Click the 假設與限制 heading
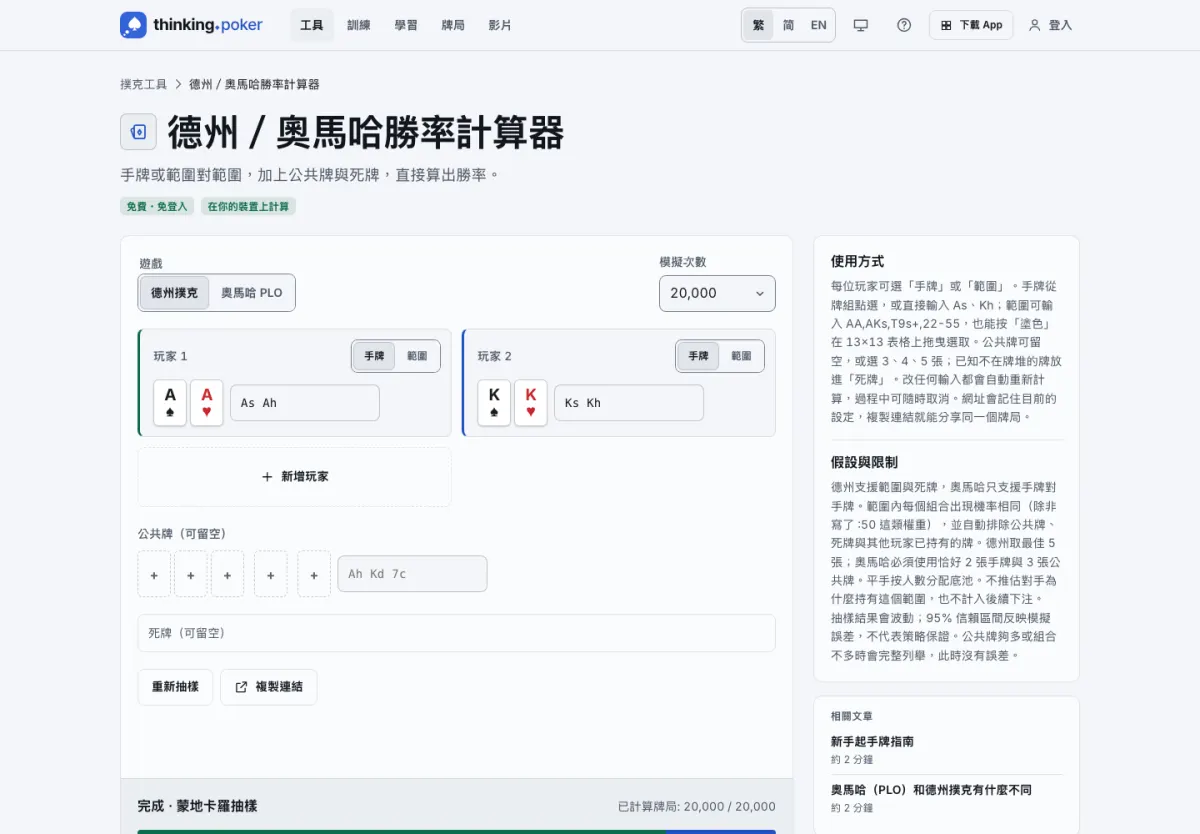1200x834 pixels. (864, 463)
